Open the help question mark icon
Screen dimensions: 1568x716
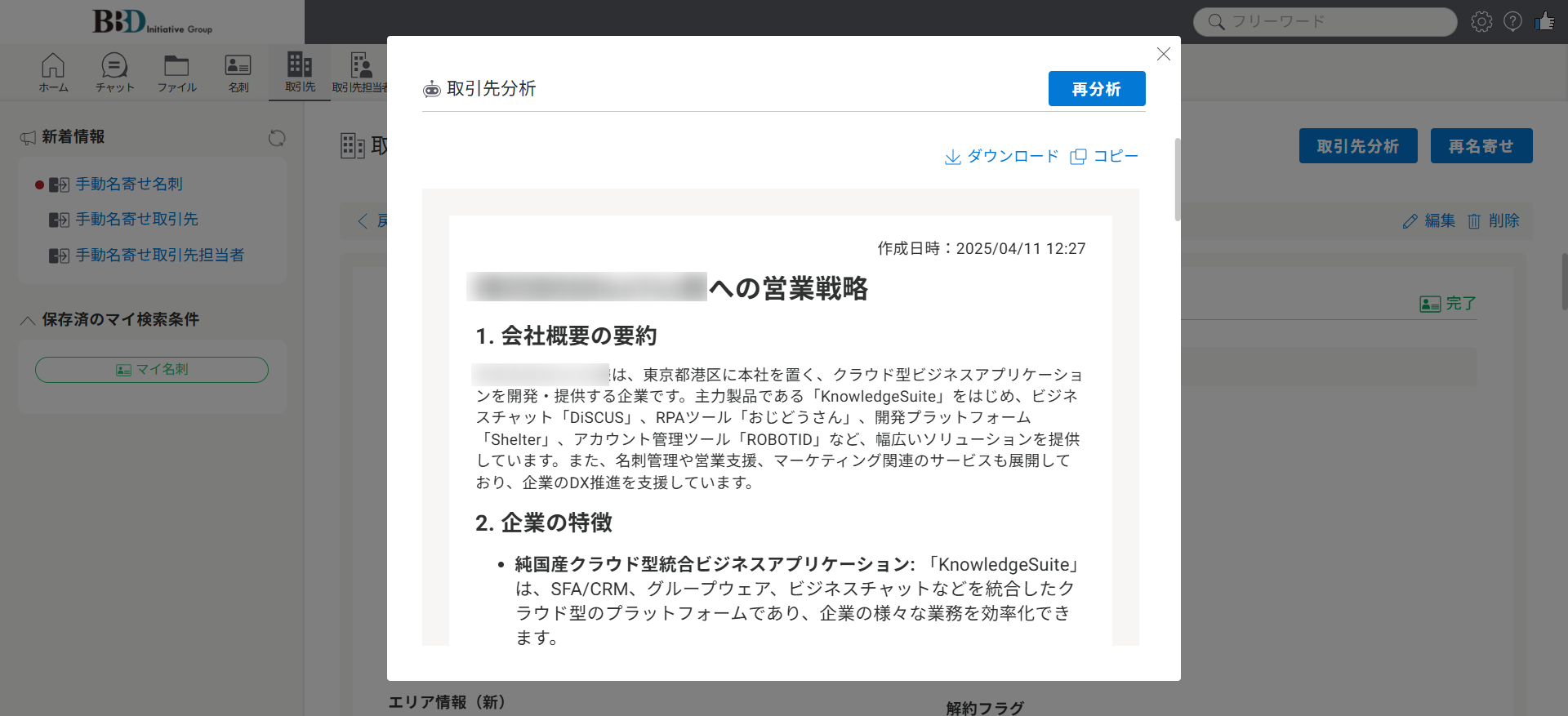(x=1512, y=22)
